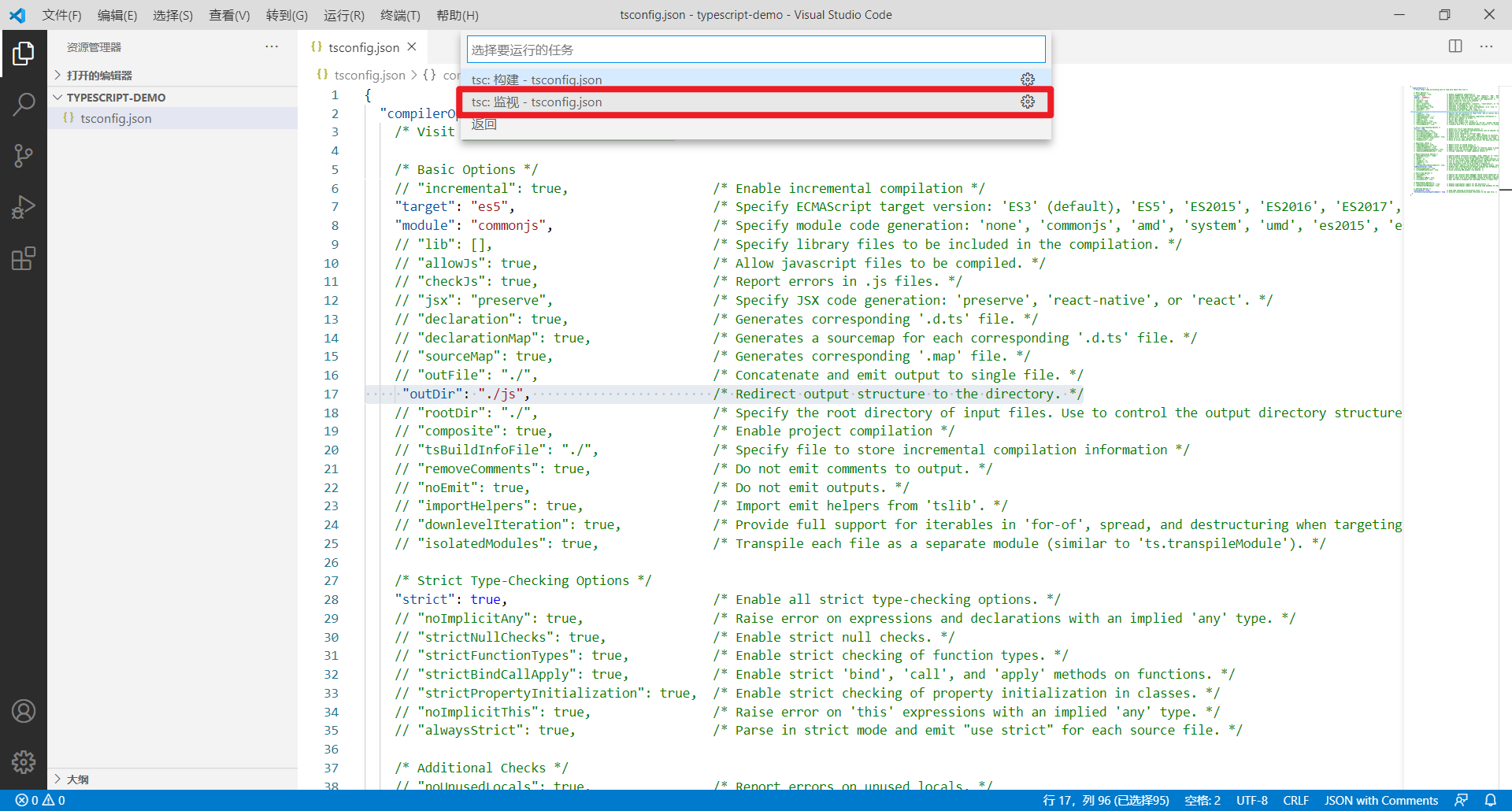
Task: Open editor more actions ellipsis
Action: pyautogui.click(x=1486, y=46)
